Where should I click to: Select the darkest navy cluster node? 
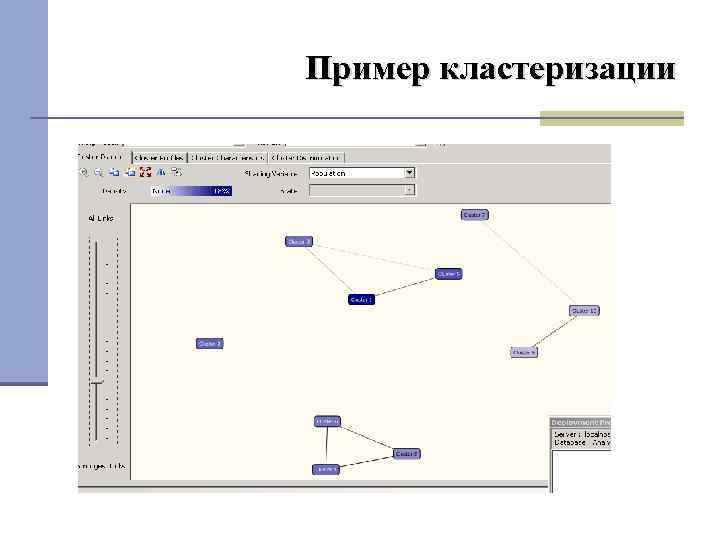coord(361,300)
